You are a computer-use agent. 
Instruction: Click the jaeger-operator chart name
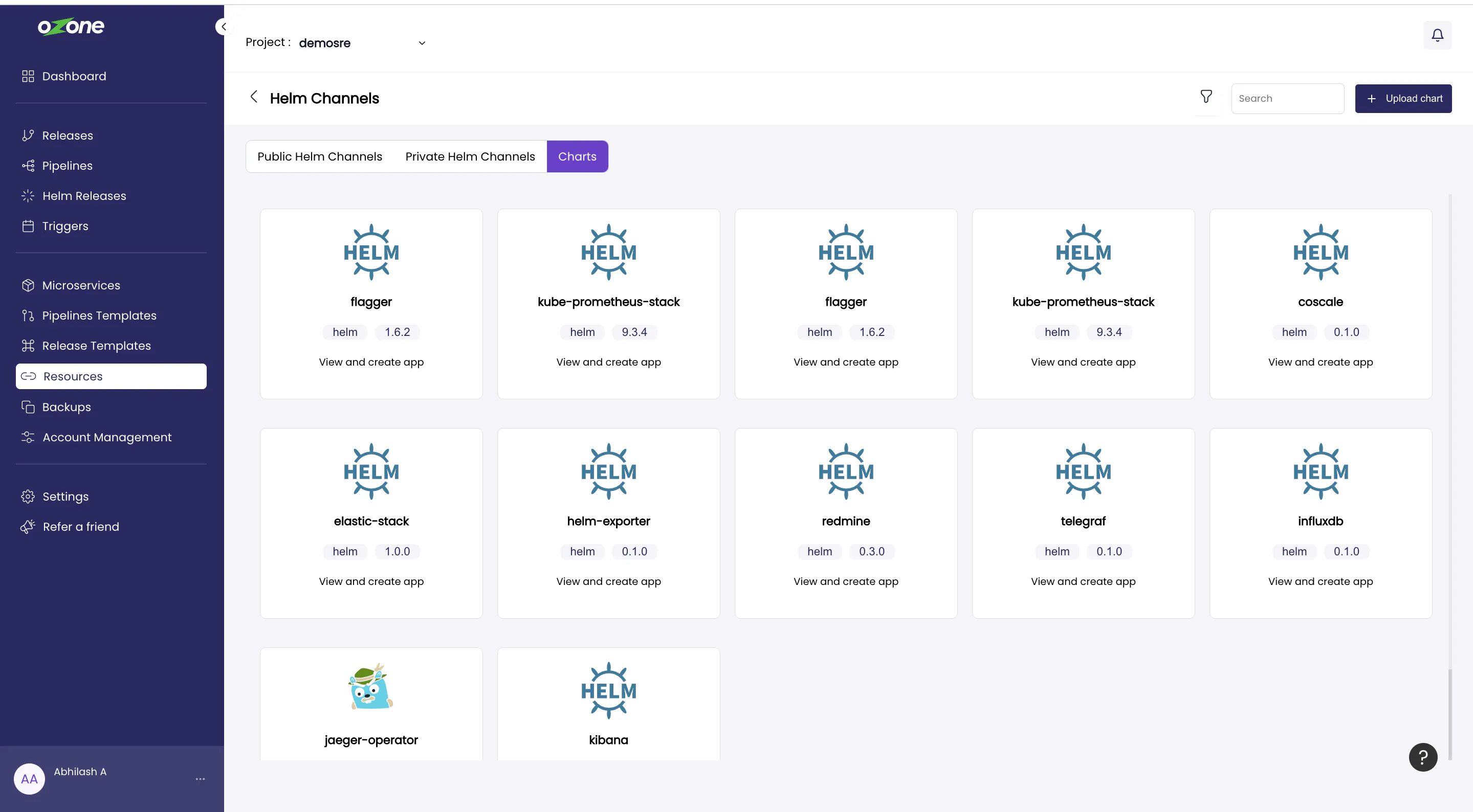(x=371, y=740)
